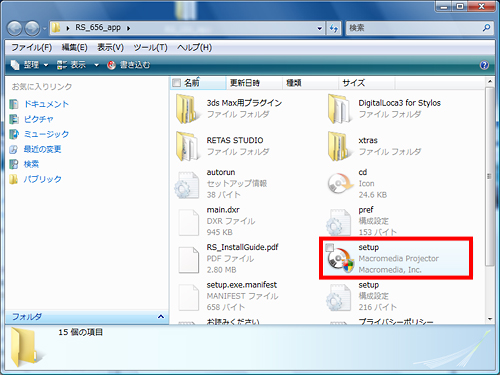The height and width of the screenshot is (375, 500).
Task: Click the パブリック folder sidebar icon
Action: click(x=14, y=179)
